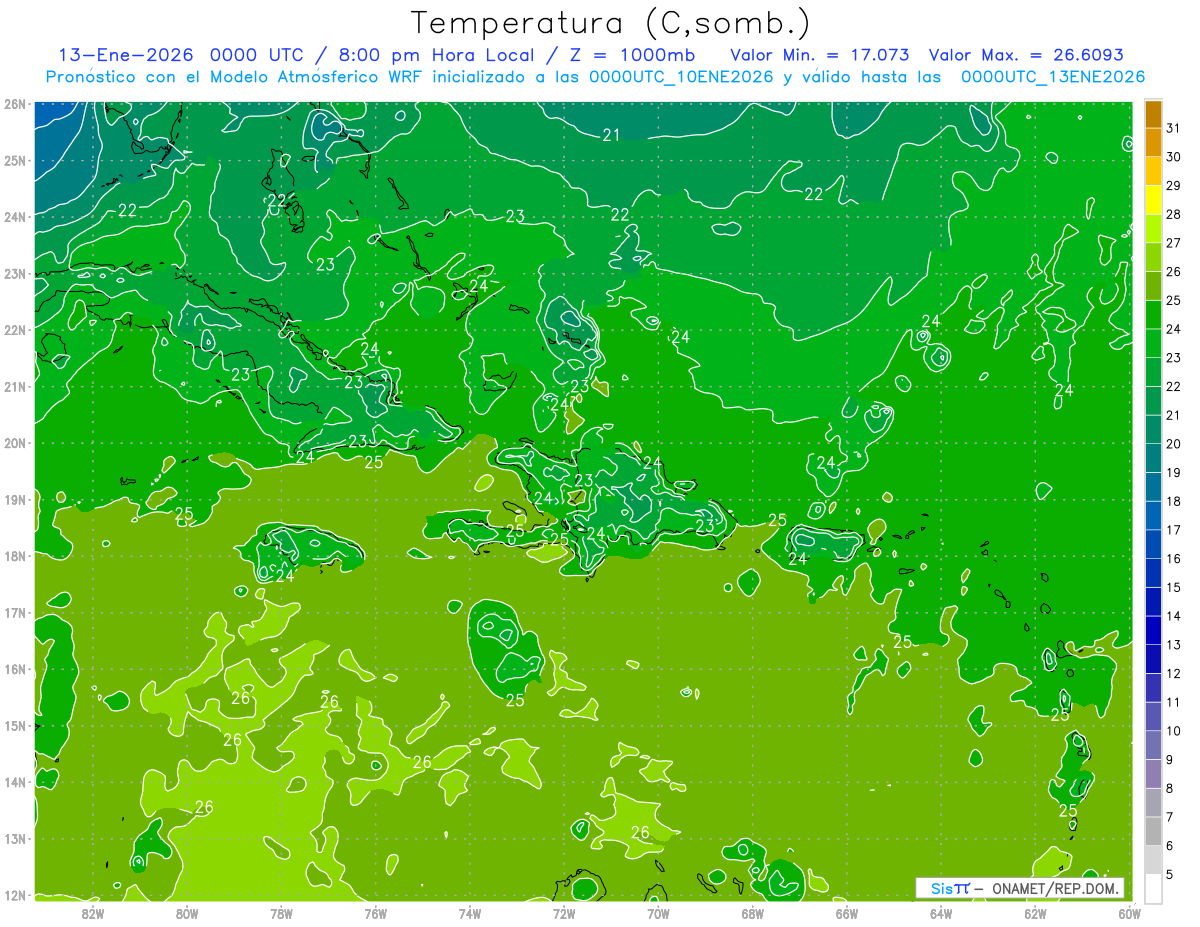Click the latitude label "20N"
1200x927 pixels.
point(14,442)
